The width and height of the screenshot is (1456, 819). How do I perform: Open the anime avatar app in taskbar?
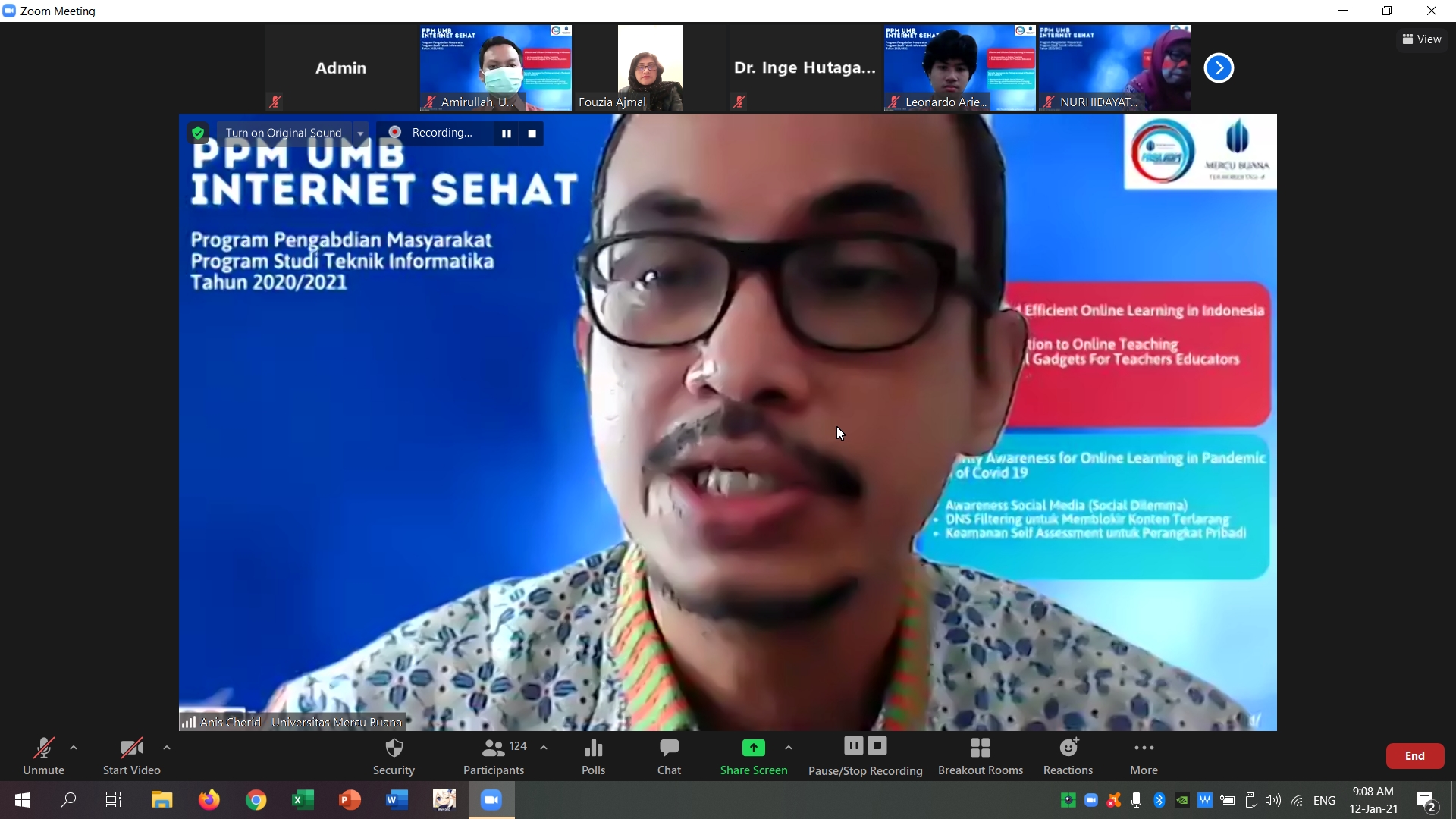[444, 800]
